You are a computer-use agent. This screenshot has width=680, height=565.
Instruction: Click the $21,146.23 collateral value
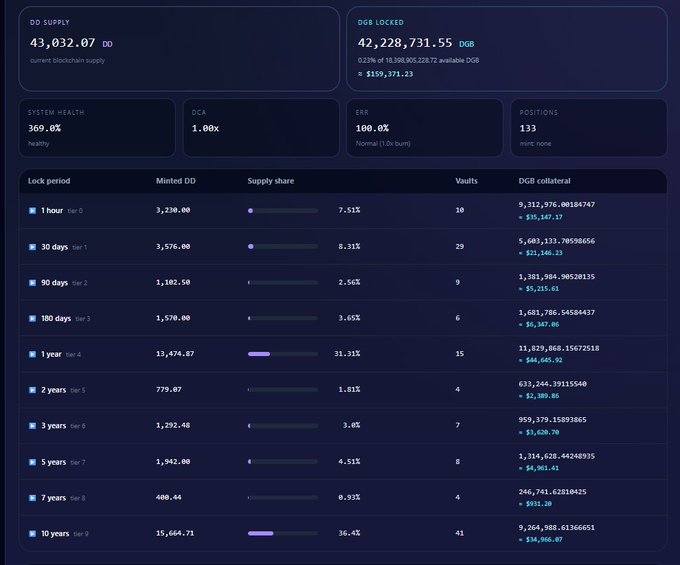click(x=544, y=253)
